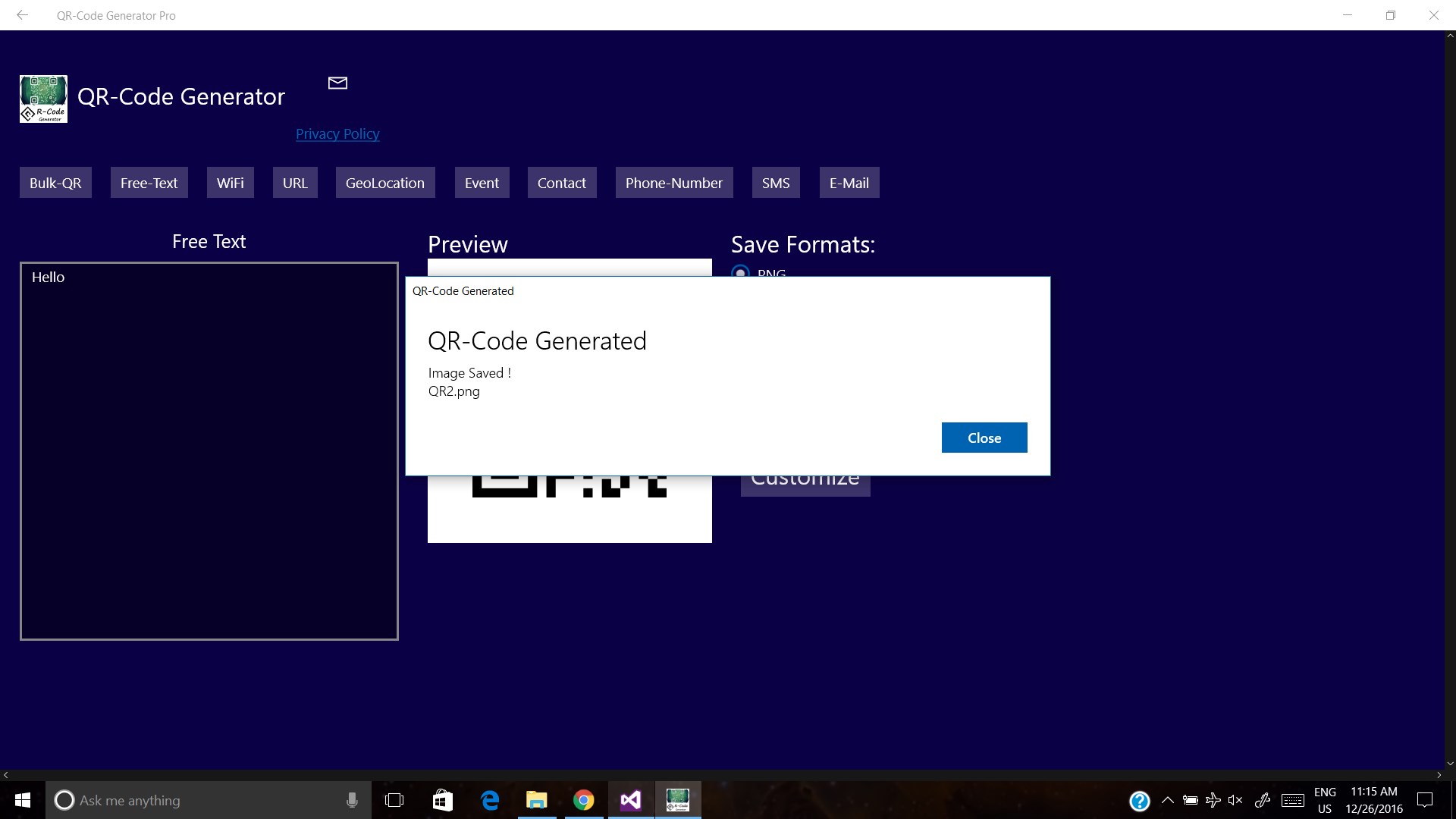This screenshot has height=819, width=1456.
Task: Open Visual Studio from the taskbar
Action: coord(630,800)
